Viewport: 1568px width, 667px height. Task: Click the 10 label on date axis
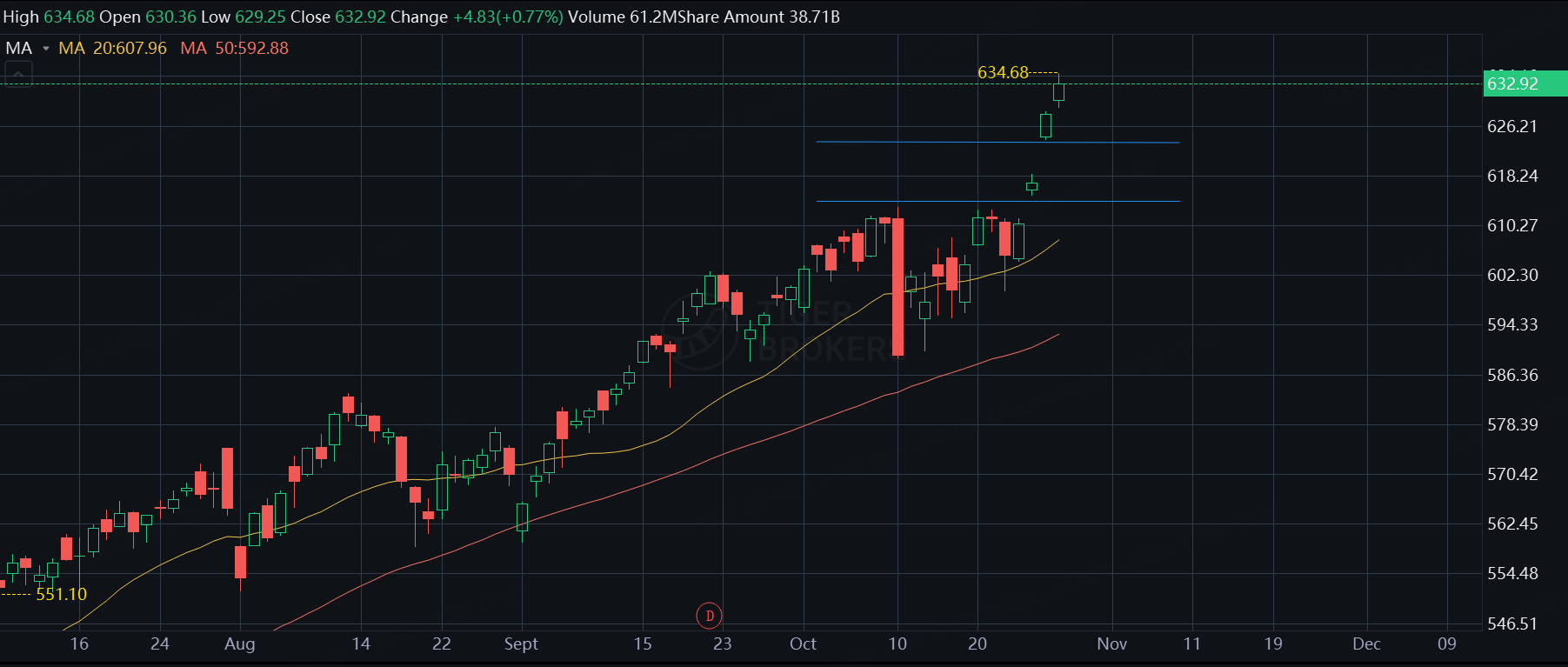[x=897, y=644]
